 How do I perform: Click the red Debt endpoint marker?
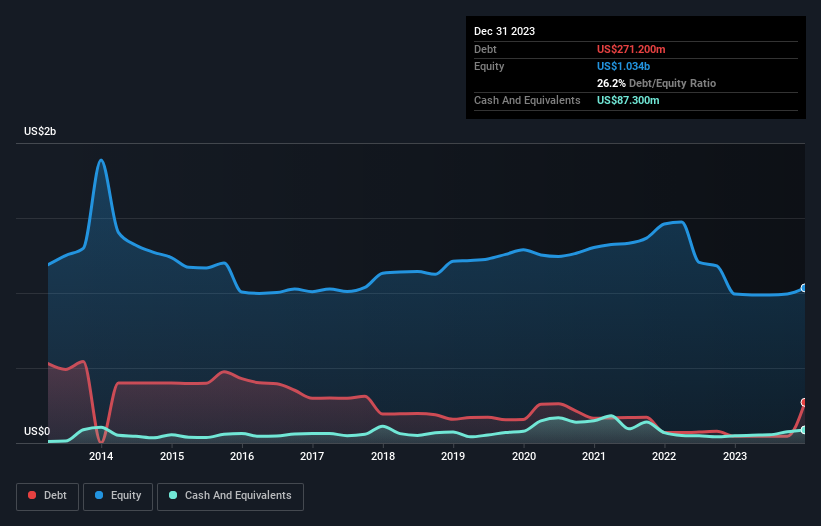coord(805,402)
